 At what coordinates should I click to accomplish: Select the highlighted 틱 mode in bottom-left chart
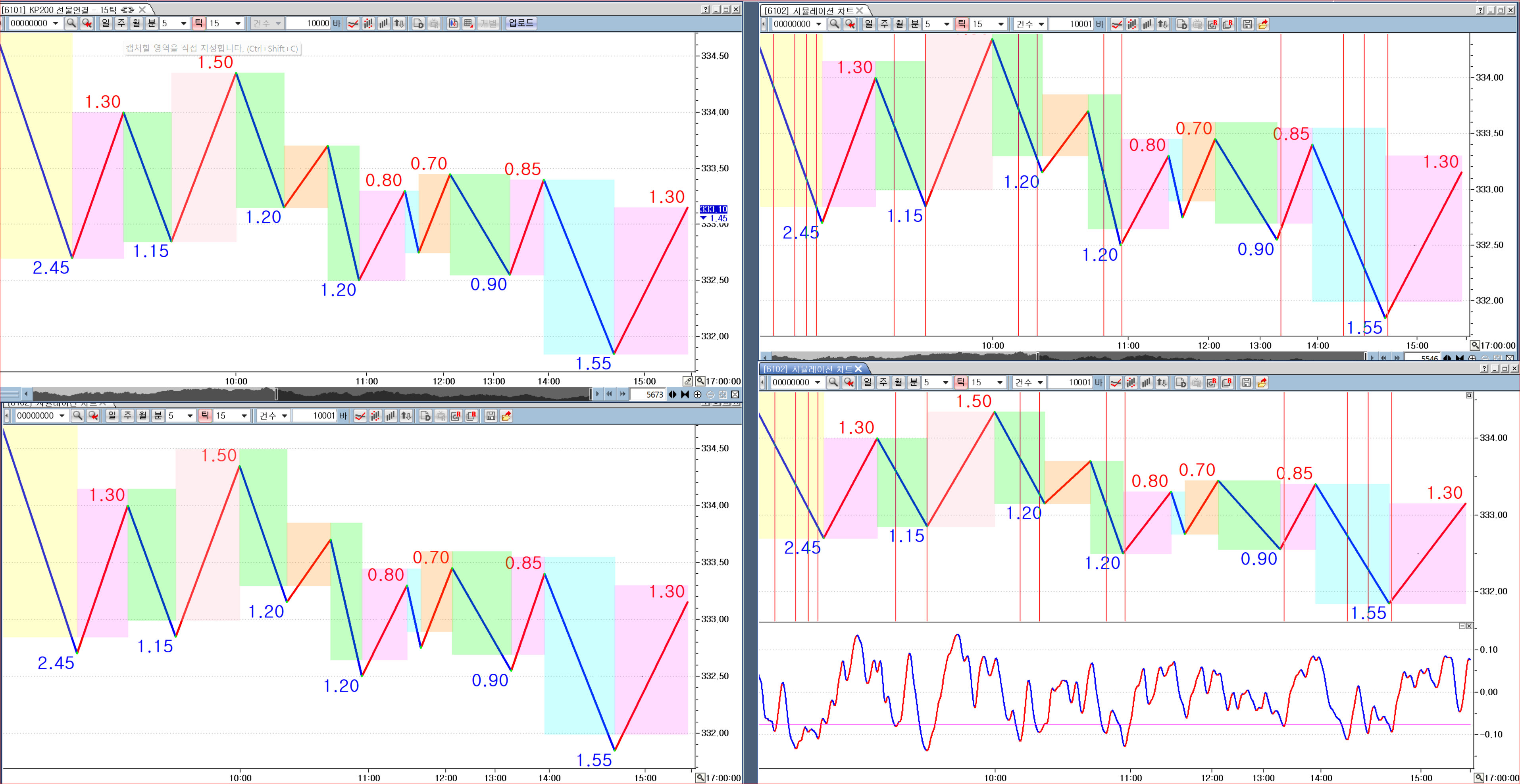205,416
